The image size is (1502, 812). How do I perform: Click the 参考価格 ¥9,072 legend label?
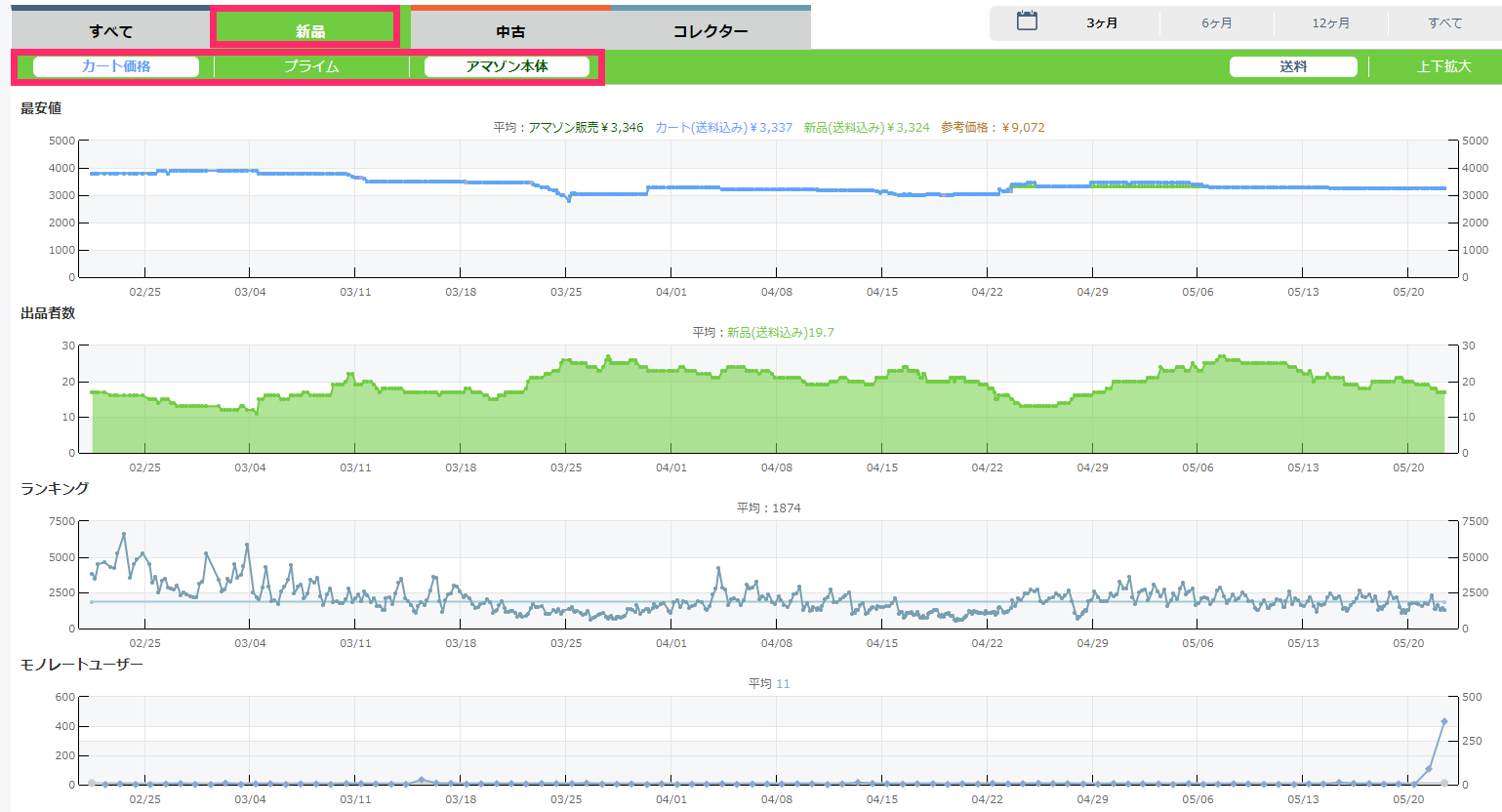(993, 127)
